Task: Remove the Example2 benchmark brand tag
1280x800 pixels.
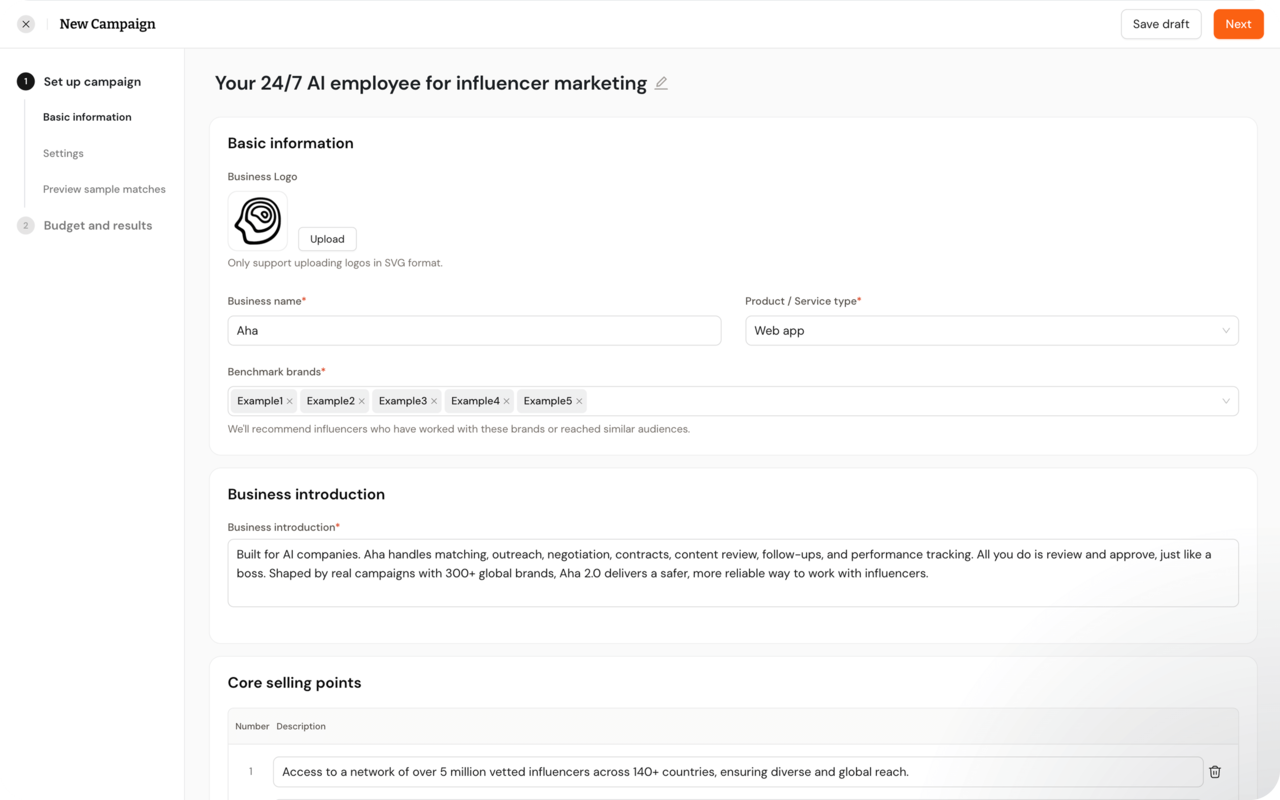Action: point(362,401)
